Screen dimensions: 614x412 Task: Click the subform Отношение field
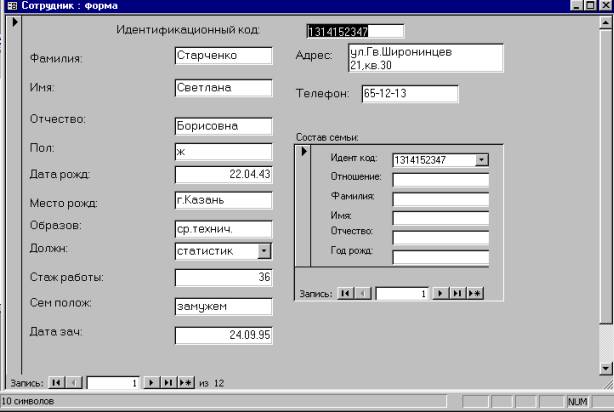(x=441, y=180)
